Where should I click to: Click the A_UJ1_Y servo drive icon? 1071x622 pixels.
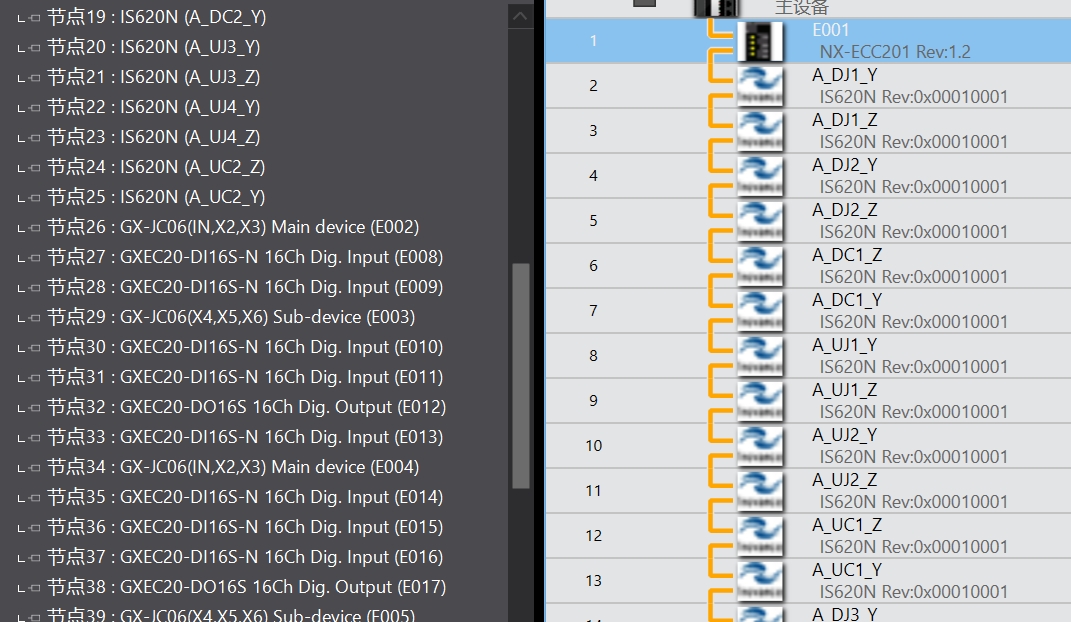pyautogui.click(x=760, y=356)
